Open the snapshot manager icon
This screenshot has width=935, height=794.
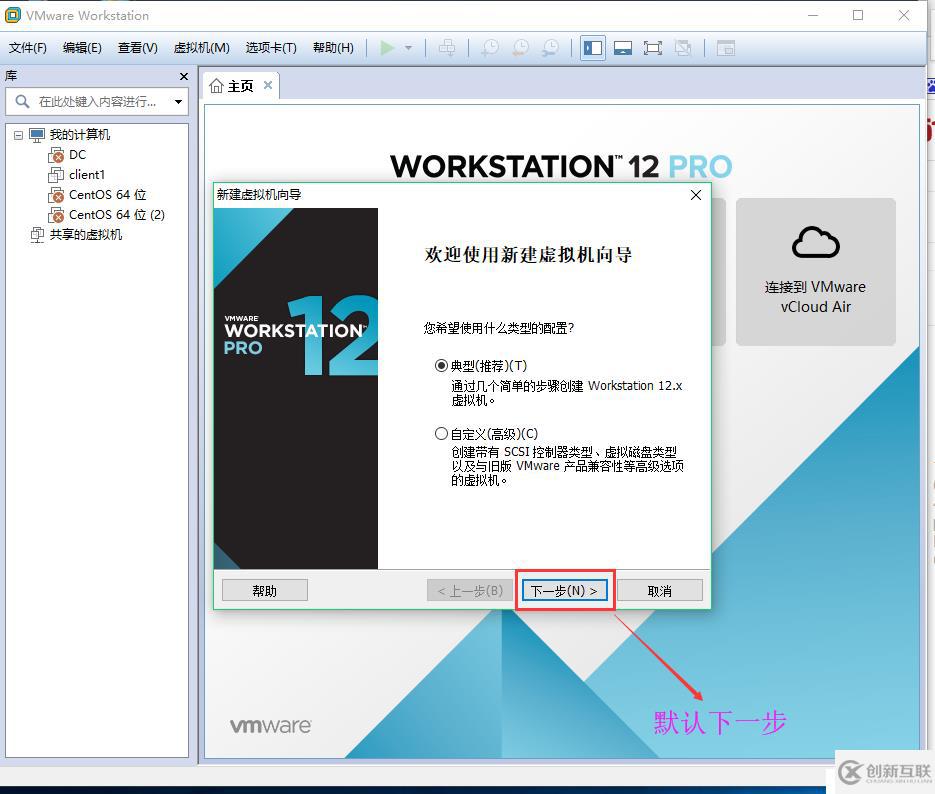coord(550,48)
